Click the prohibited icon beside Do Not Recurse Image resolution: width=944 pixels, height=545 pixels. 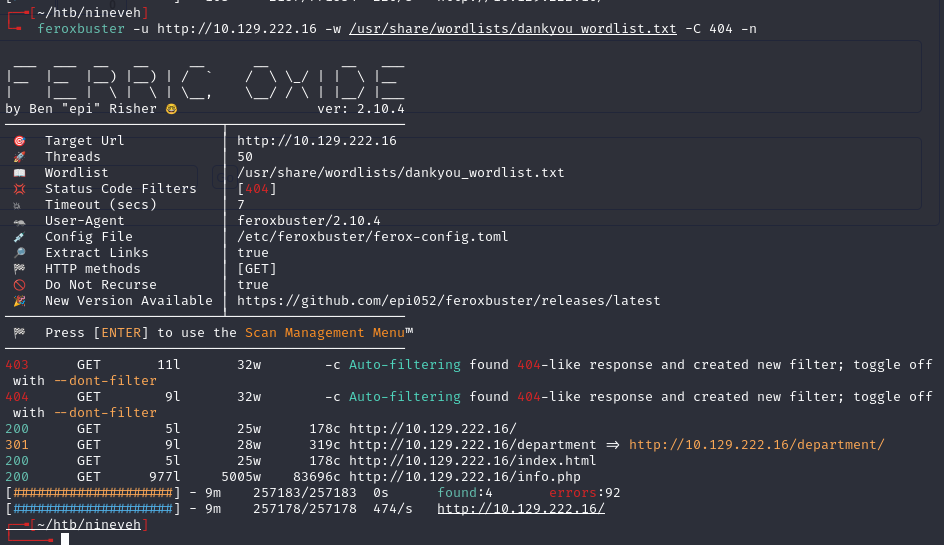[x=19, y=285]
